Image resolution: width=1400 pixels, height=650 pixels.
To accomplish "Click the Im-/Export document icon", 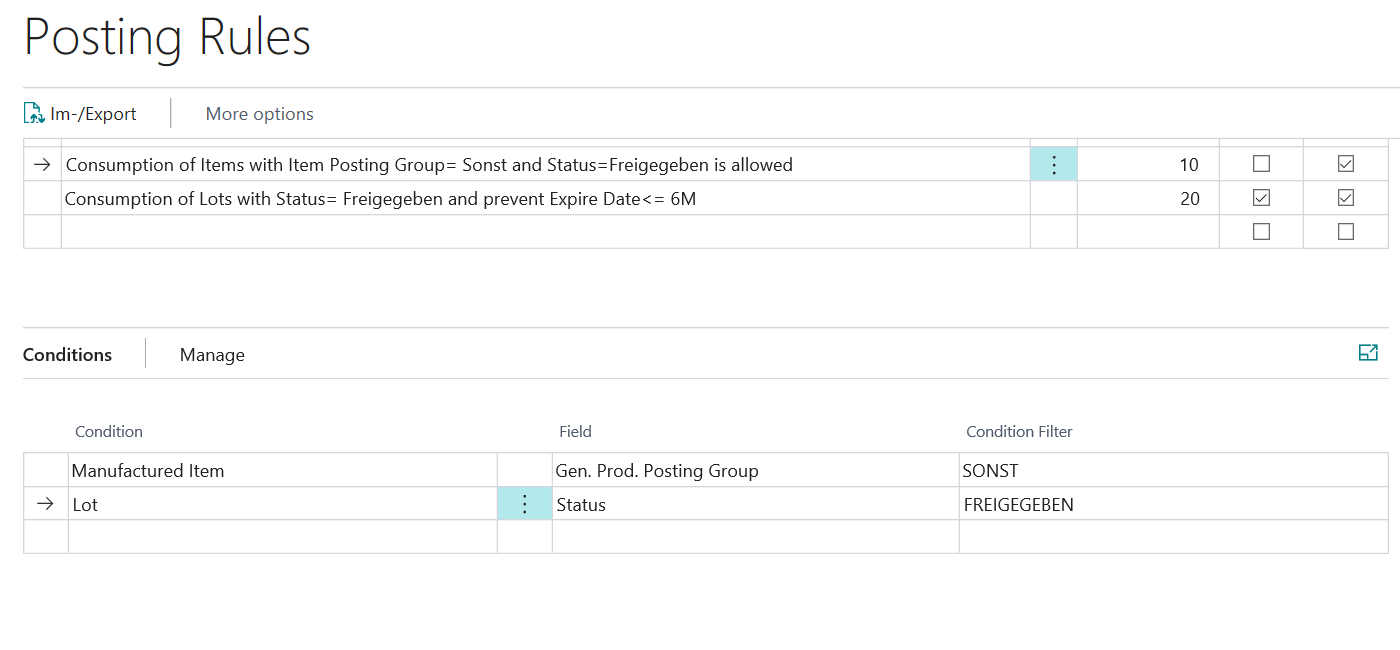I will pos(35,114).
